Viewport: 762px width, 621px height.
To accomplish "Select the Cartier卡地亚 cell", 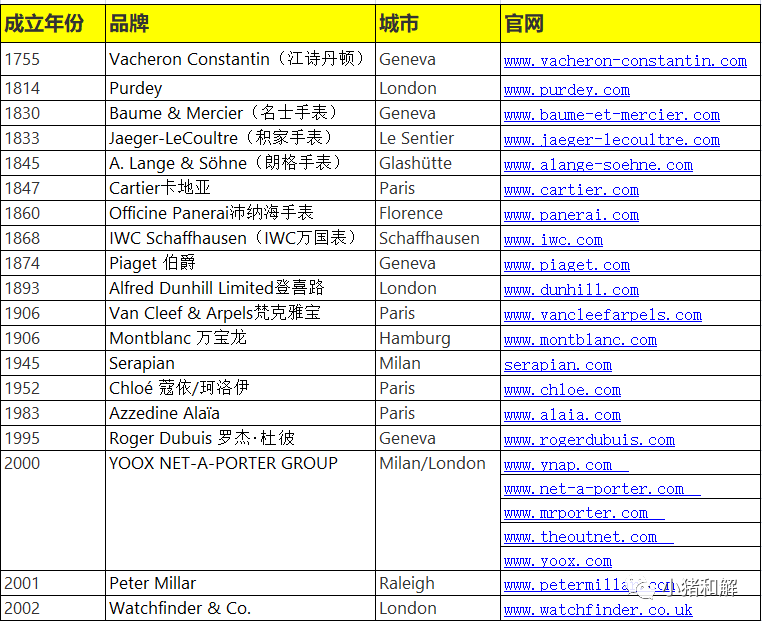I will click(x=241, y=188).
